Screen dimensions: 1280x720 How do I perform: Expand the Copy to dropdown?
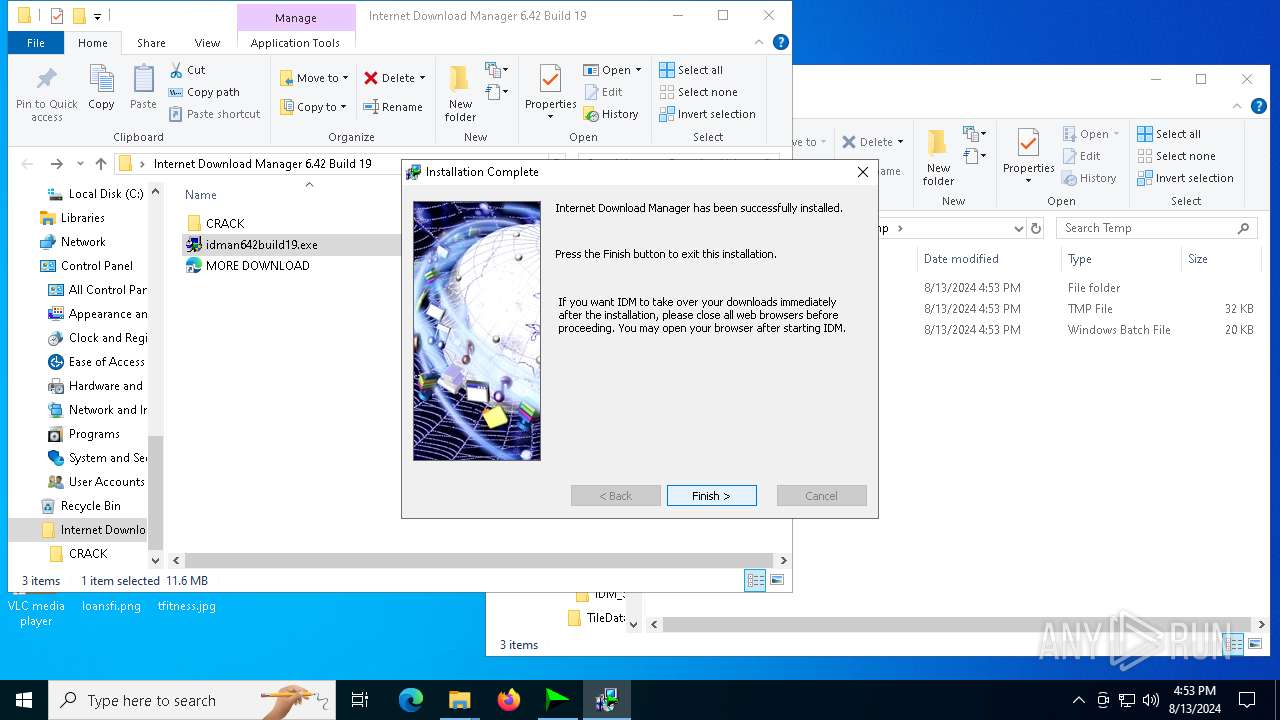point(343,107)
